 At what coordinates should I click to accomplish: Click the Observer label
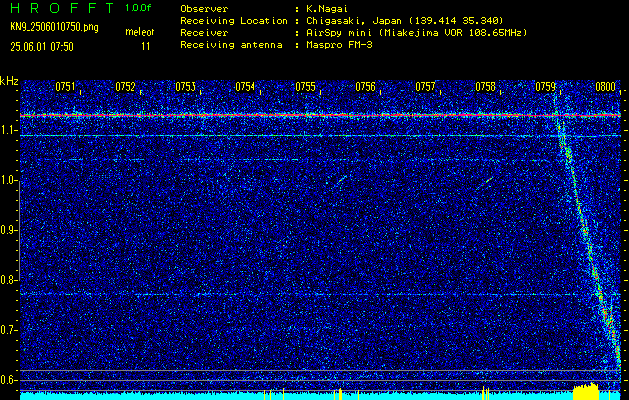(204, 9)
